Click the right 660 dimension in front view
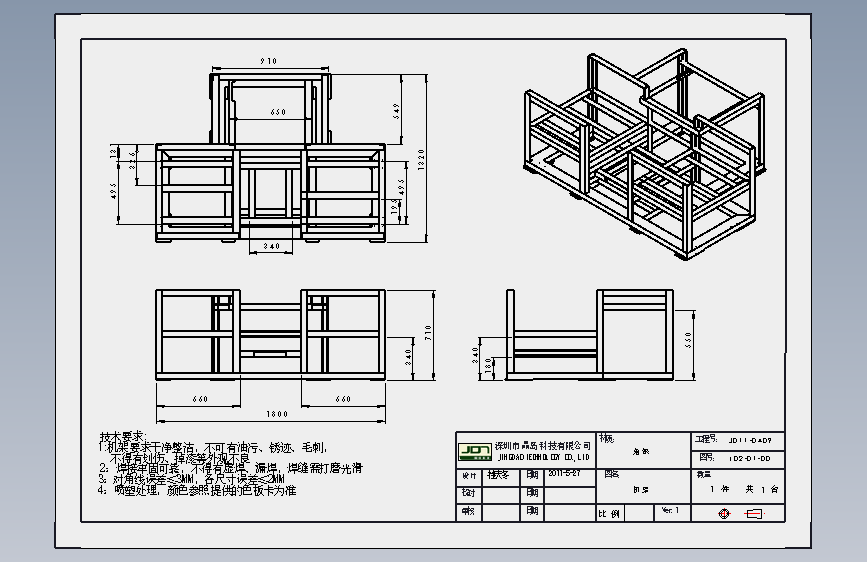Viewport: 867px width, 562px height. click(x=343, y=399)
